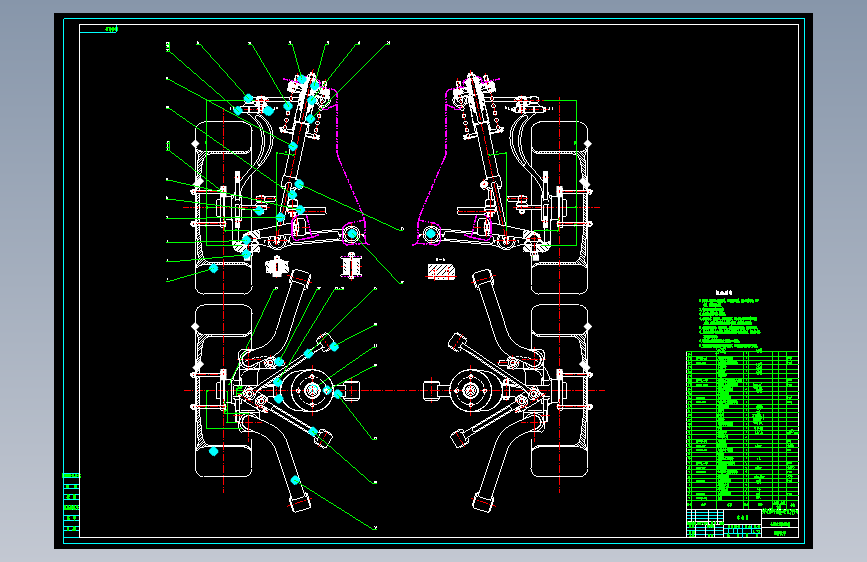This screenshot has width=867, height=562.
Task: Click the title block center name cell
Action: 743,517
